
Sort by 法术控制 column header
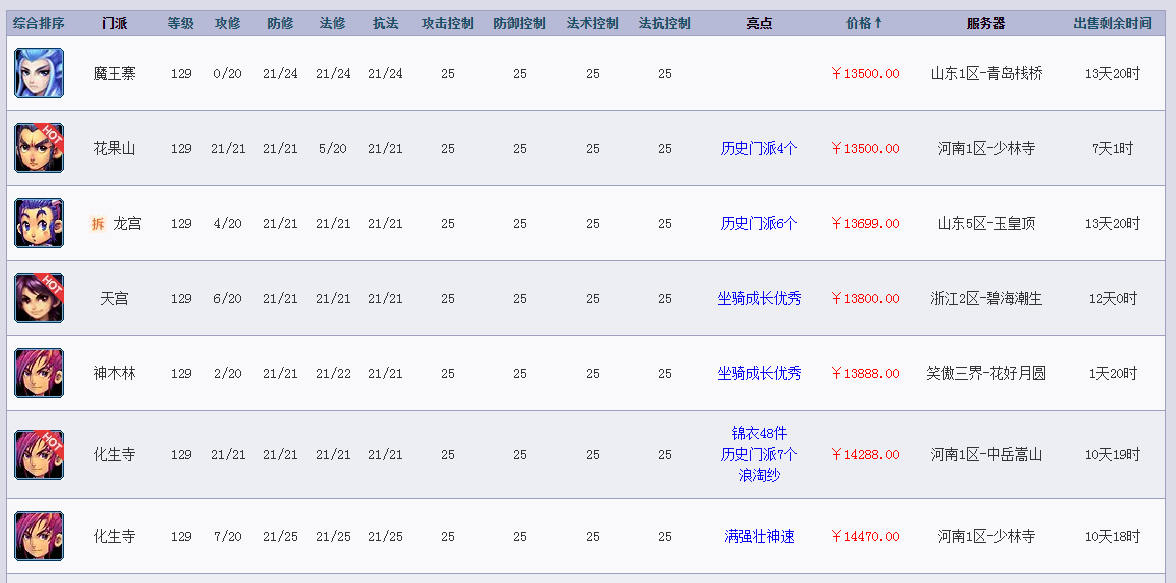point(592,23)
